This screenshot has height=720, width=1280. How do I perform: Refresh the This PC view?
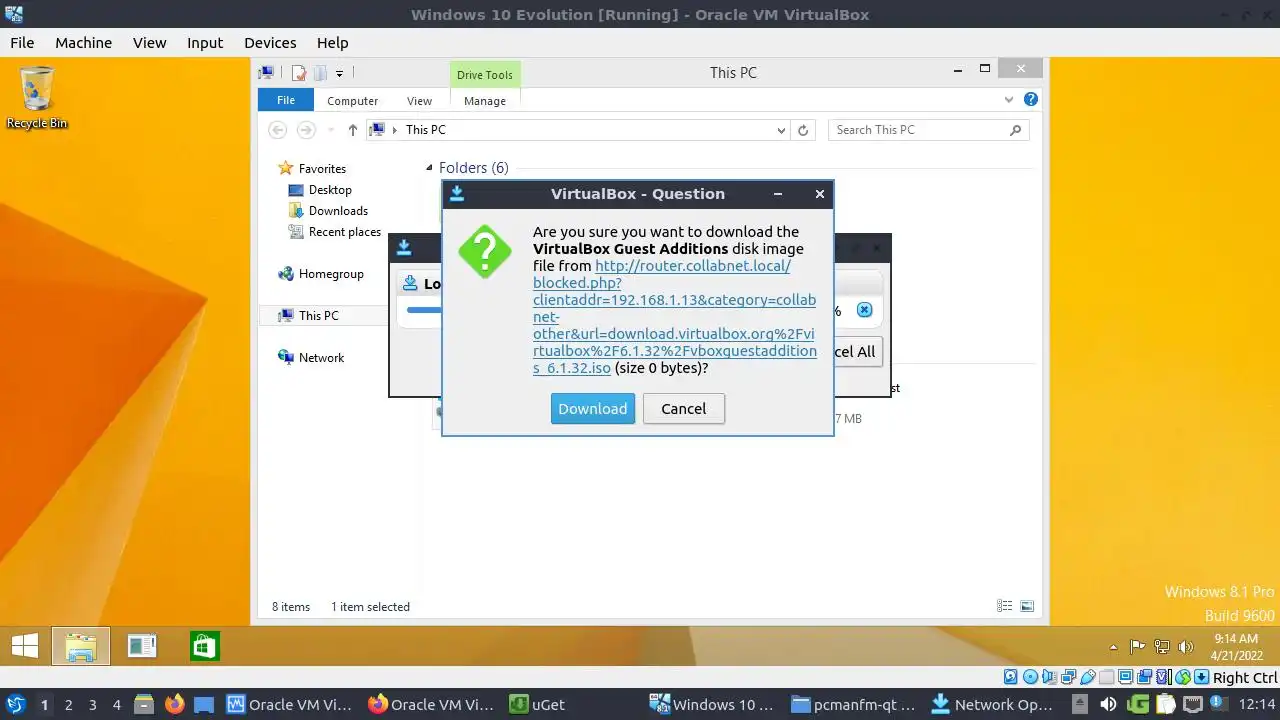(x=803, y=130)
